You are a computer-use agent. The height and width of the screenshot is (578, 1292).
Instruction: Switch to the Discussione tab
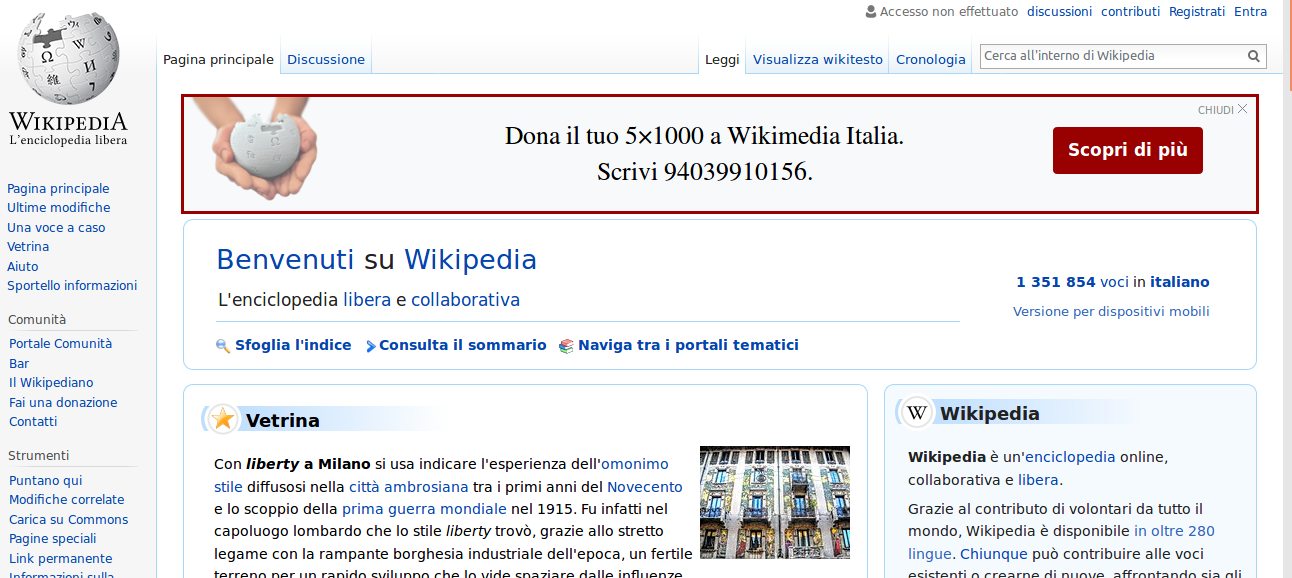(x=326, y=59)
